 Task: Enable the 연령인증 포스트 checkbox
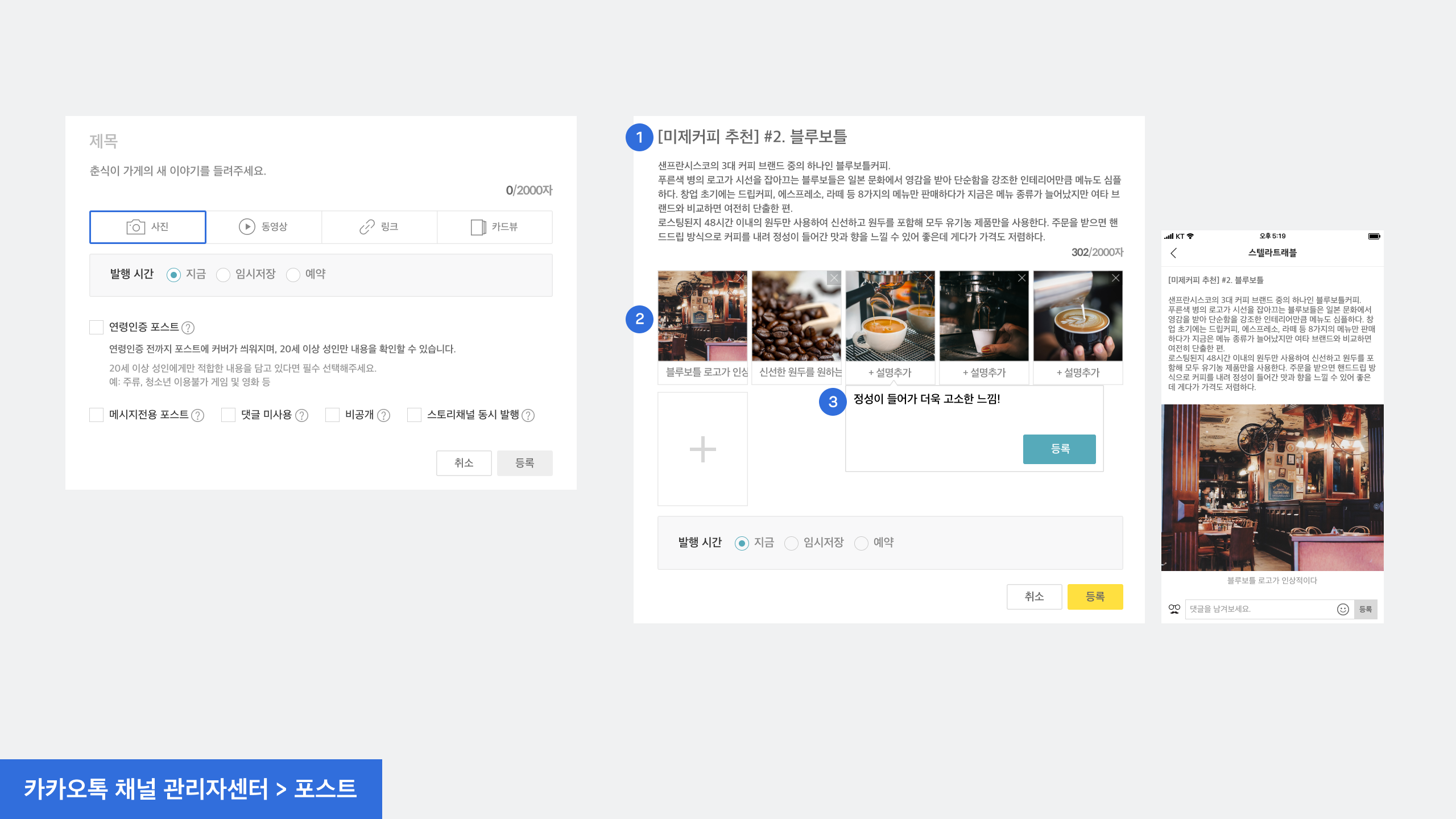(x=96, y=327)
